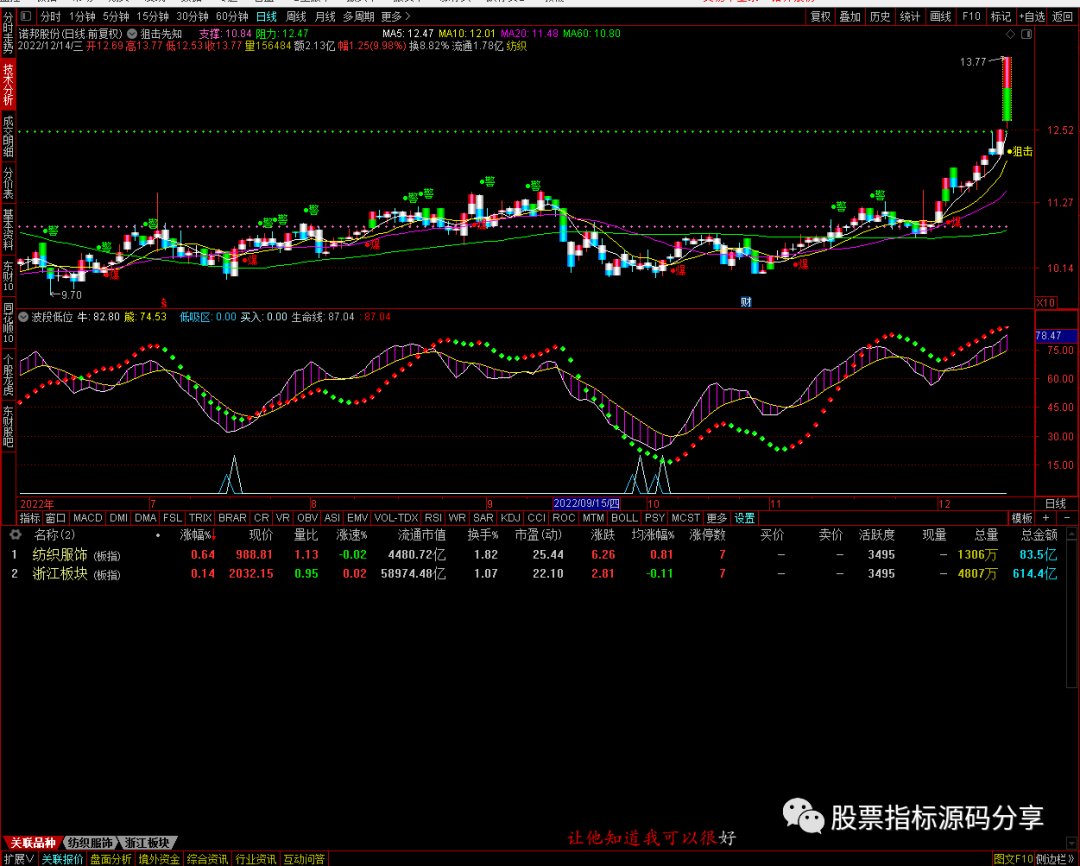1080x866 pixels.
Task: Click the diamond icon at chart top-right
Action: 1010,33
